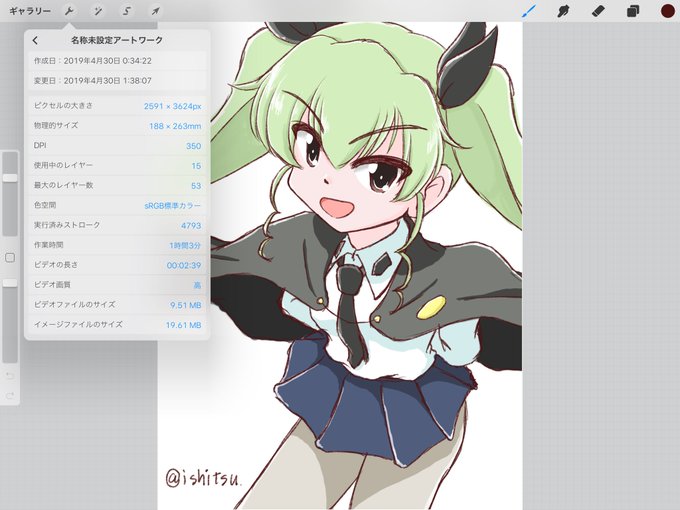
Task: Tap the physical size value 188 × 263mm
Action: click(x=175, y=126)
